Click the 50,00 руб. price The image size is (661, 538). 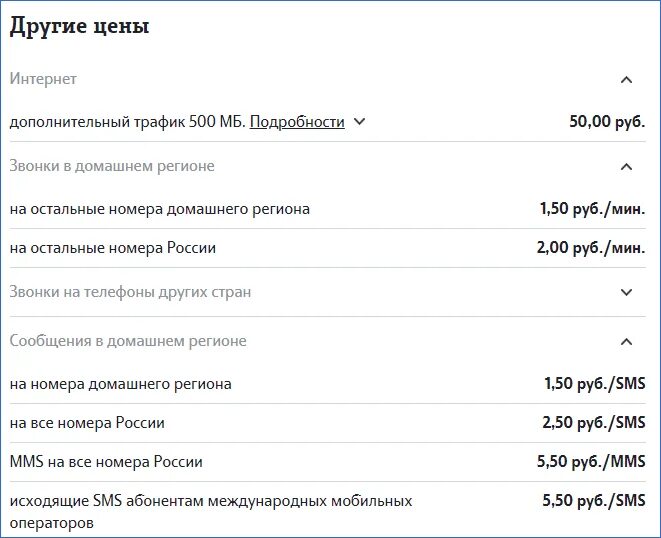pyautogui.click(x=607, y=121)
